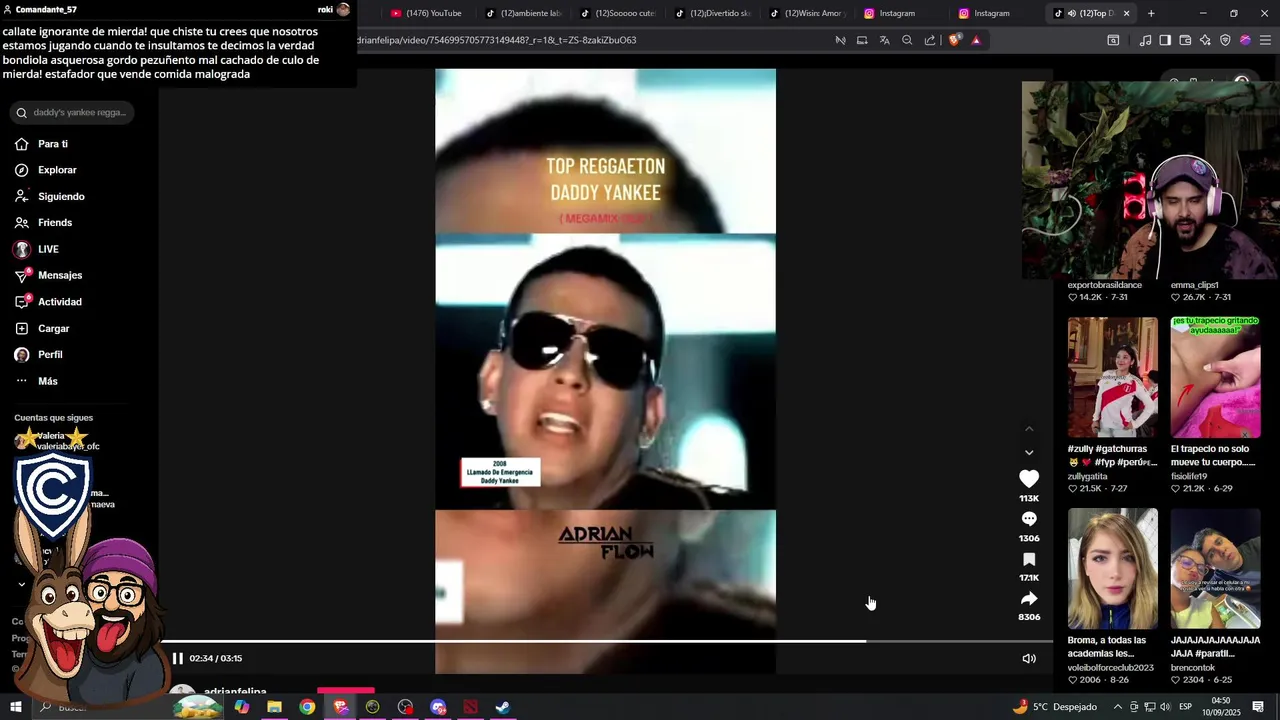
Task: Like the video with the heart icon
Action: pyautogui.click(x=1029, y=479)
